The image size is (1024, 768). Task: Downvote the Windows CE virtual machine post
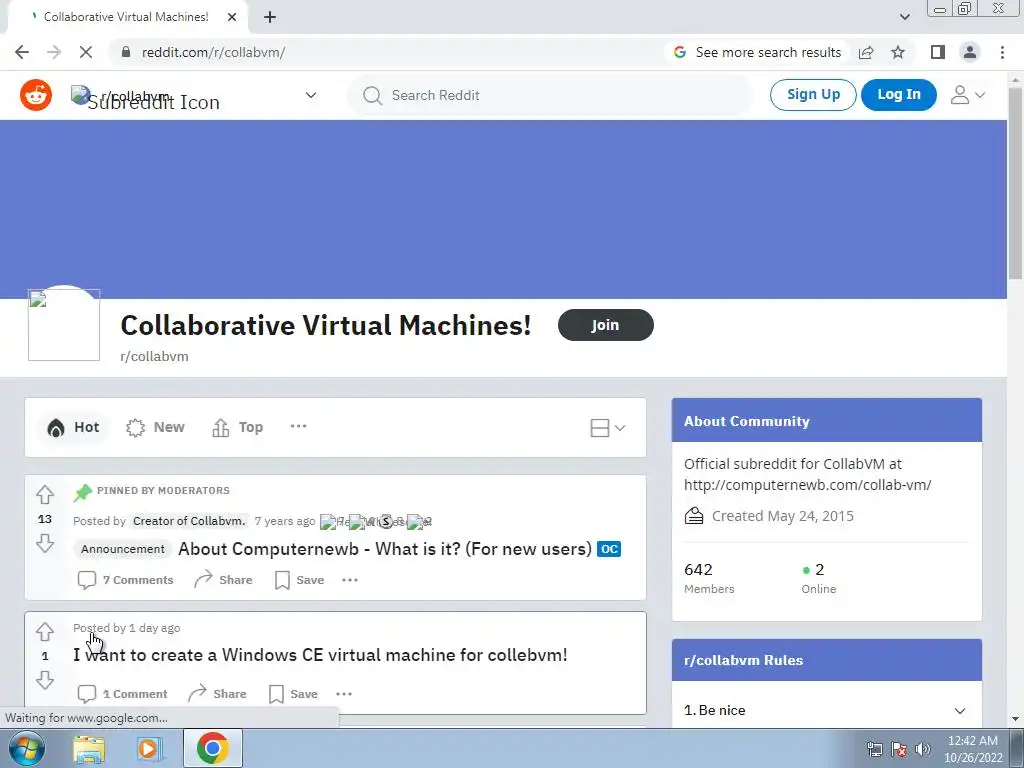(45, 680)
